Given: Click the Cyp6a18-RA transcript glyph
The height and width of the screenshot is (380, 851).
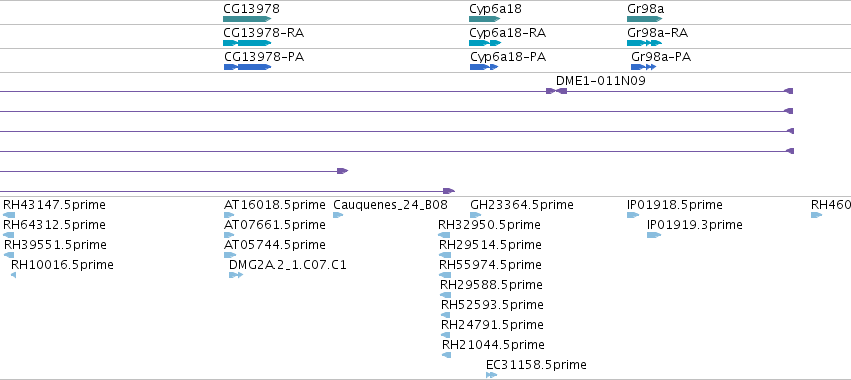Looking at the screenshot, I should coord(485,43).
